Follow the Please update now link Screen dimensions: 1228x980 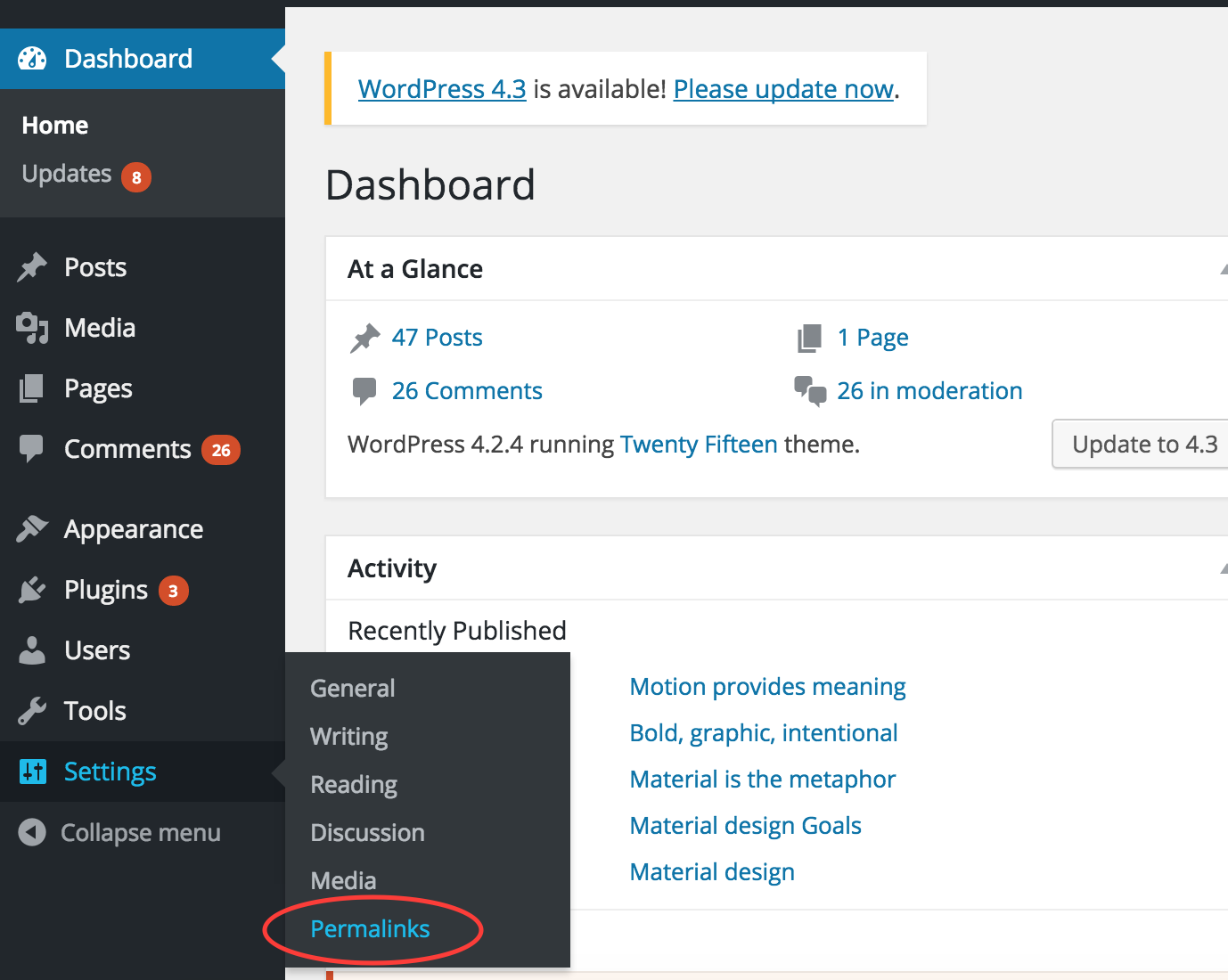point(783,89)
